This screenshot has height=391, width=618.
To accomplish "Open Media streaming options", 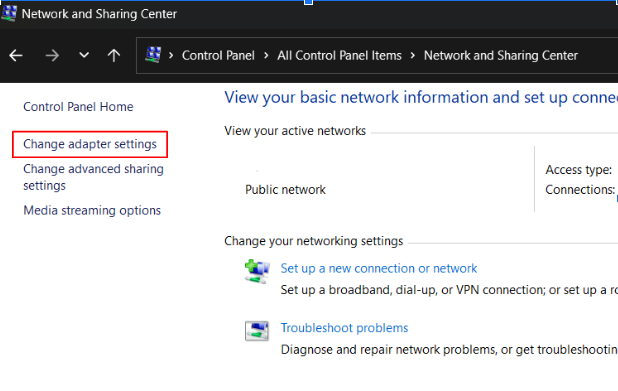I will [92, 210].
